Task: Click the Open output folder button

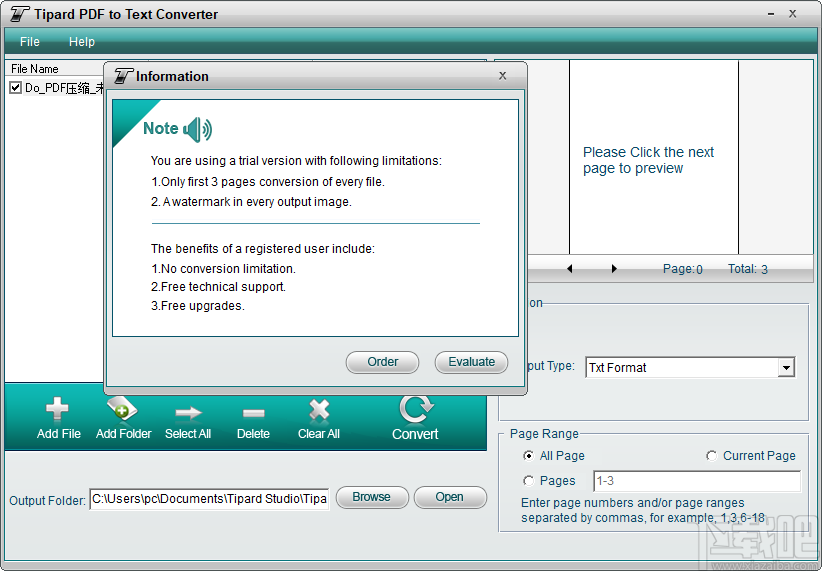Action: point(450,497)
